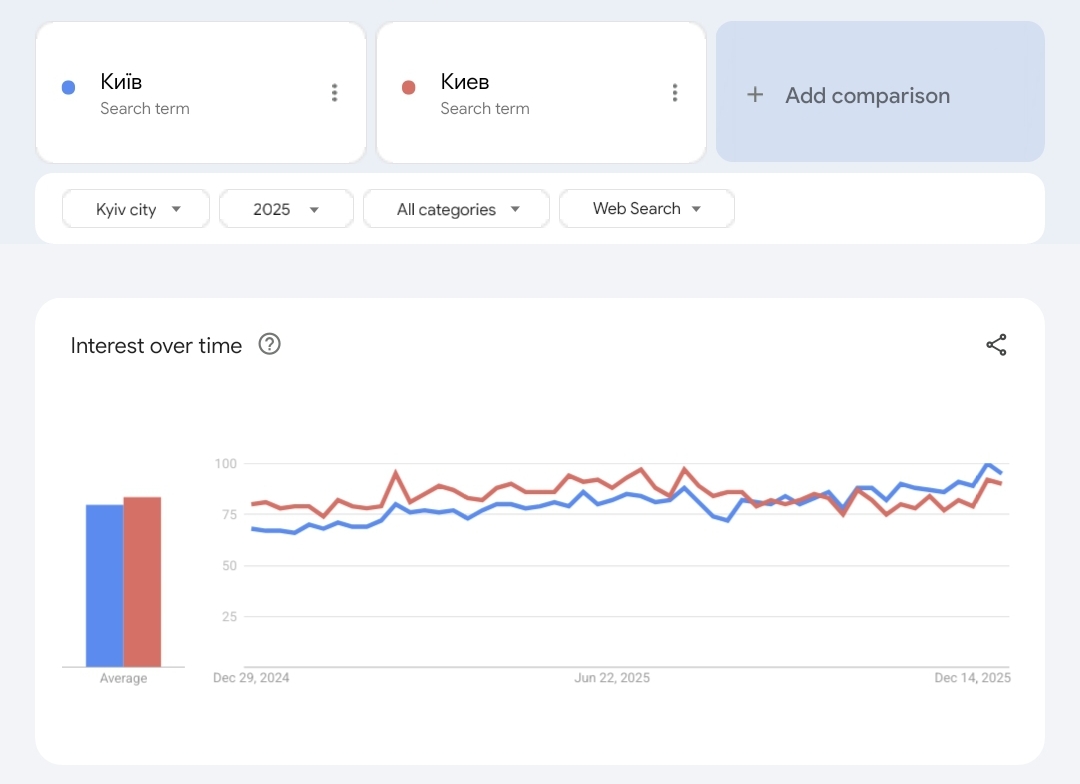Click the red dot beside Киев
This screenshot has width=1080, height=784.
coord(408,88)
